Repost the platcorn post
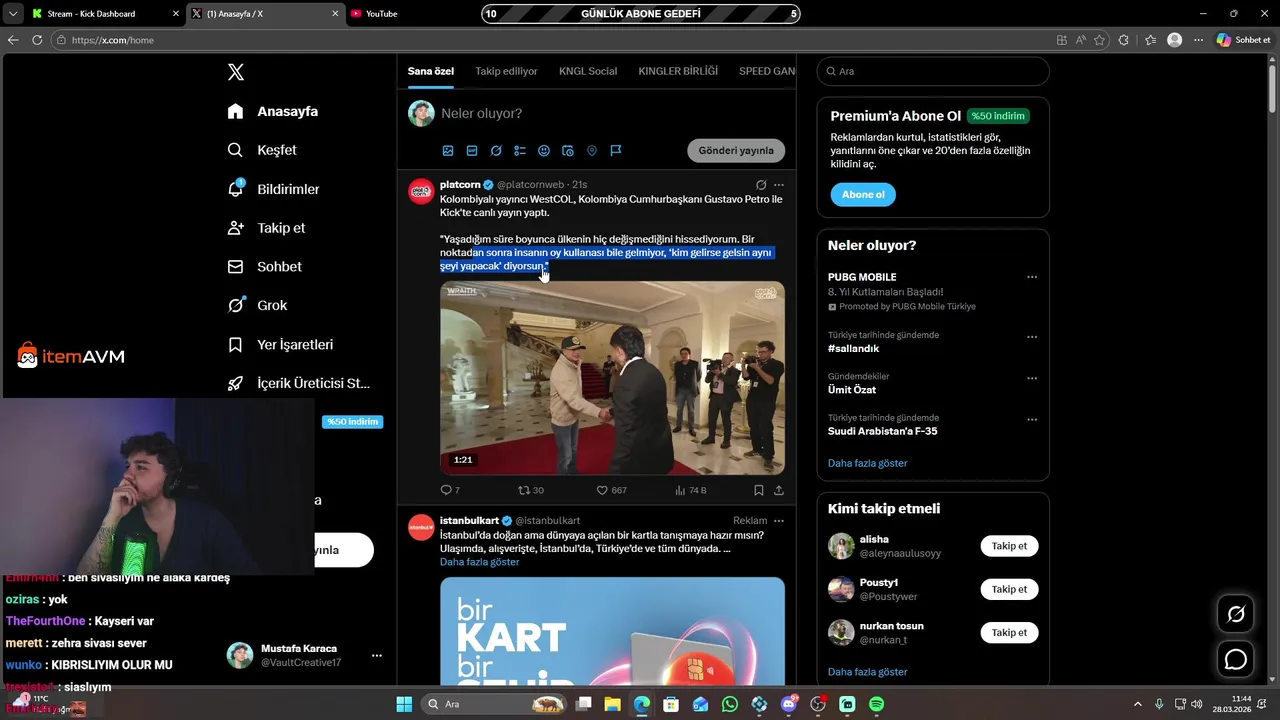Image resolution: width=1280 pixels, height=720 pixels. tap(530, 490)
